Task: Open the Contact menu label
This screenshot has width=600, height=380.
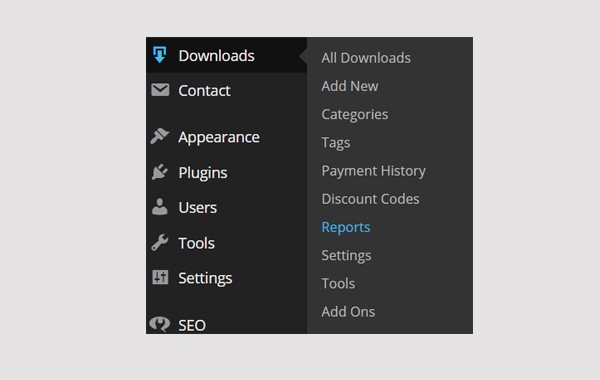Action: (x=204, y=91)
